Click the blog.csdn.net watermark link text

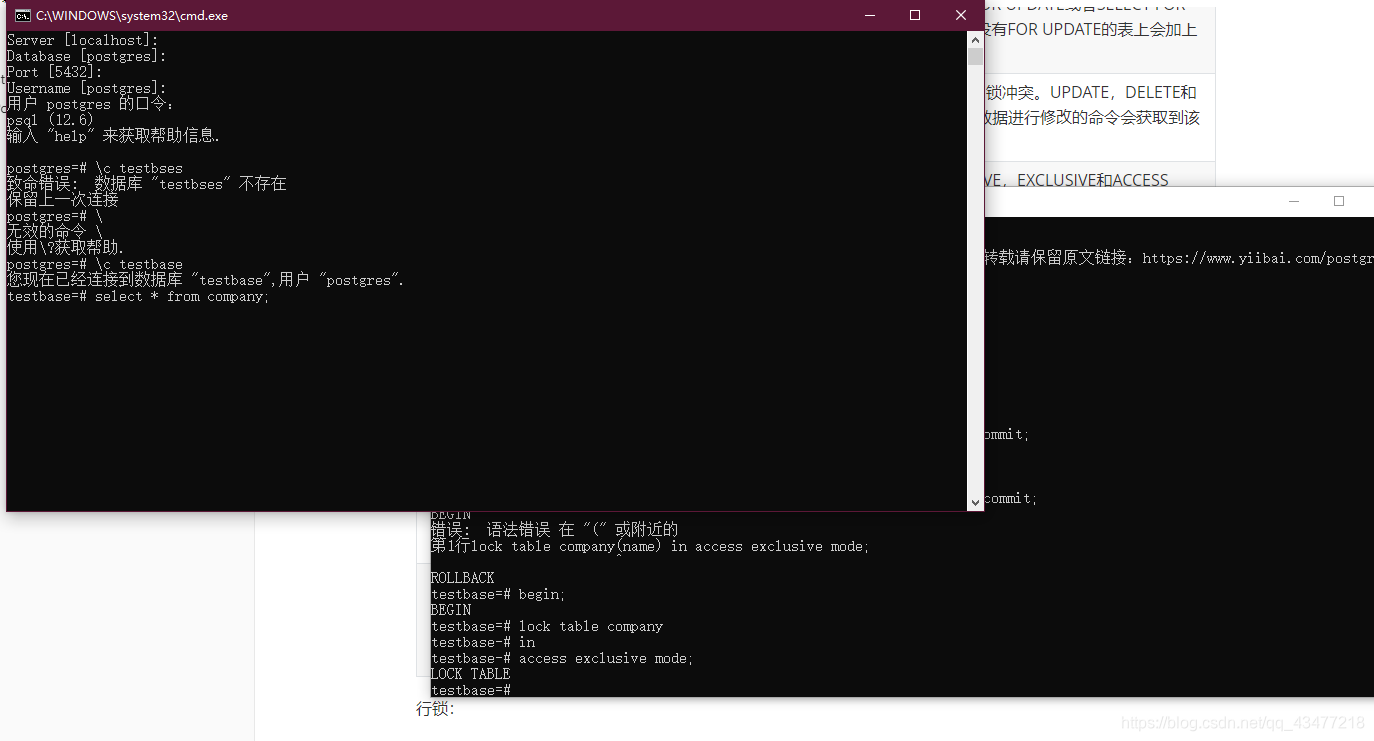[1243, 723]
